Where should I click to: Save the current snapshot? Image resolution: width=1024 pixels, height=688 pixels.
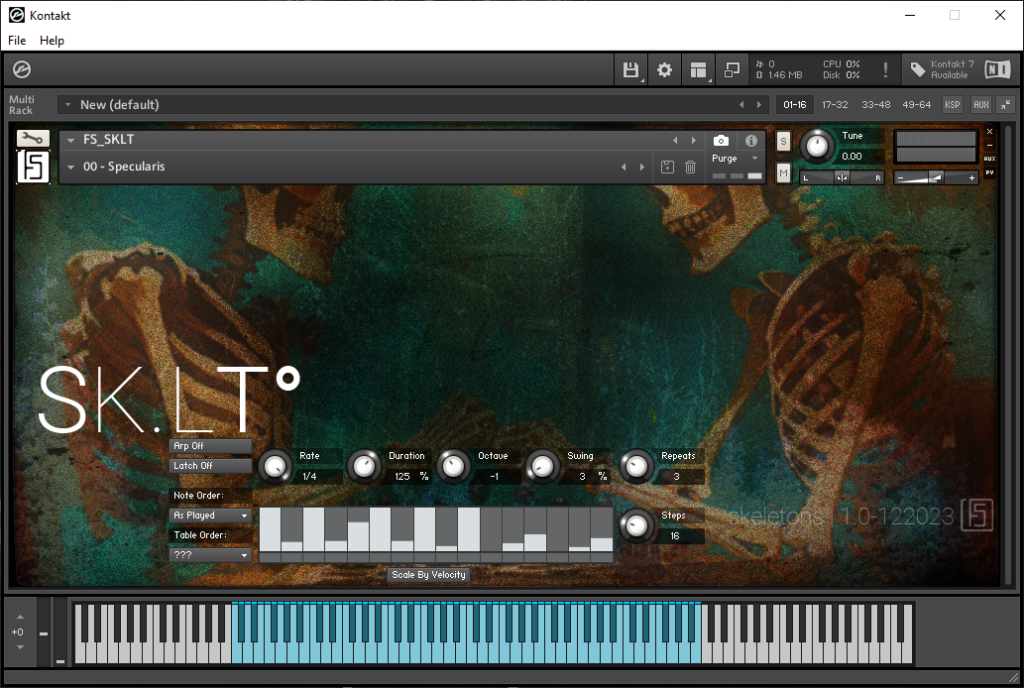(x=667, y=167)
